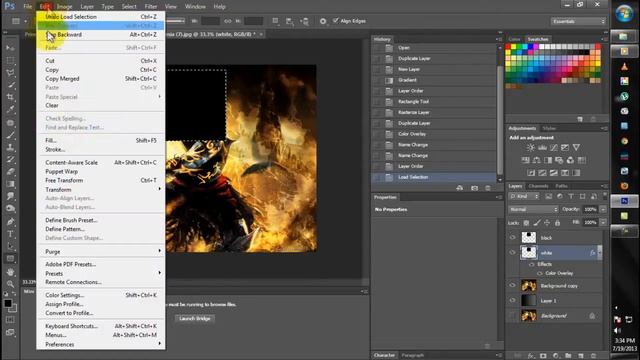This screenshot has height=360, width=640.
Task: Select the Eyedropper tool
Action: coord(10,109)
